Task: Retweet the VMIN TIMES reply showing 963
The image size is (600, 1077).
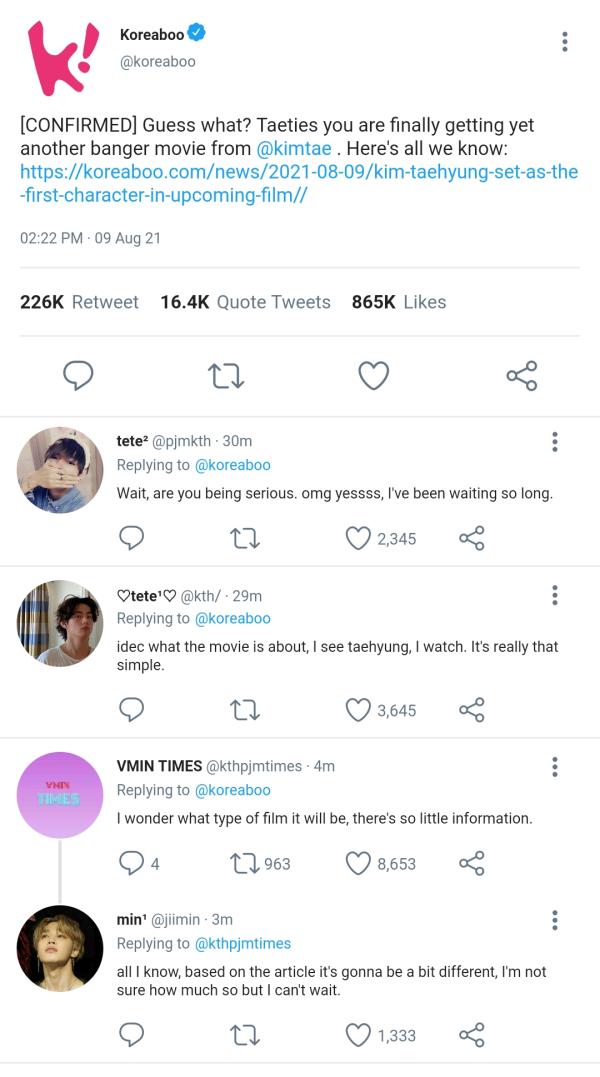Action: (x=245, y=863)
